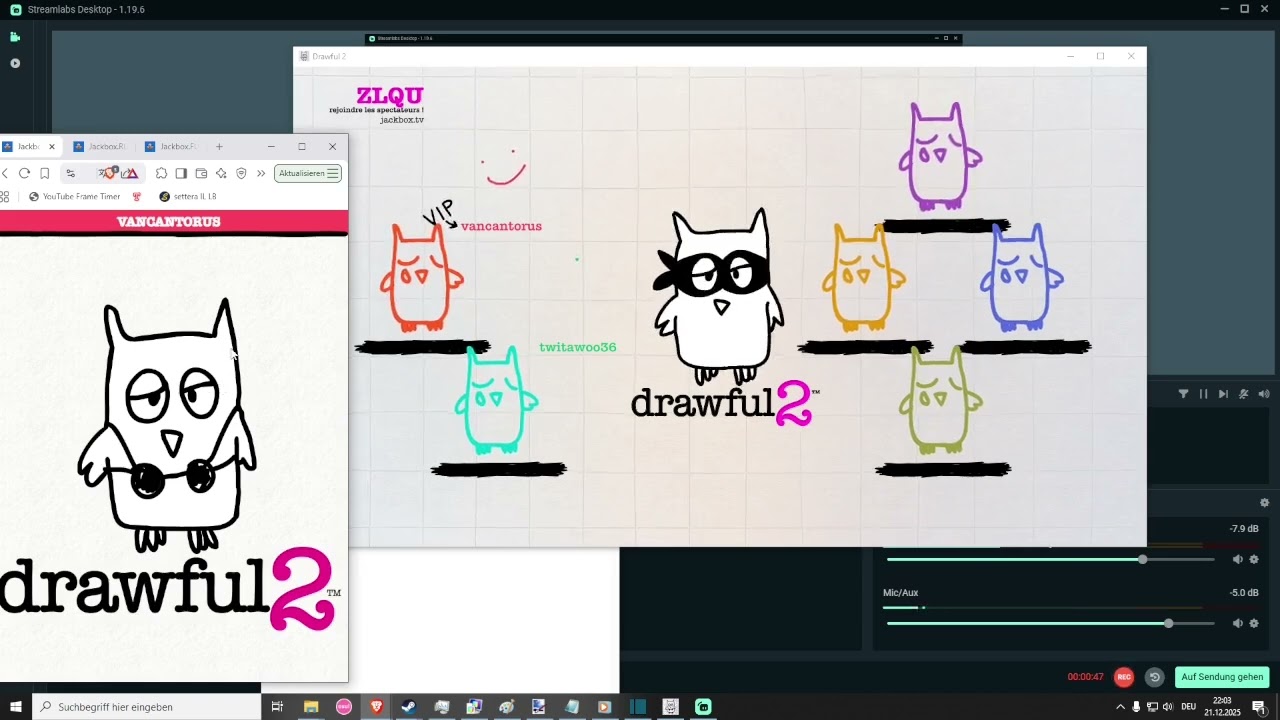Open the Paint palette taskbar icon
Screen dimensions: 1280x720
pos(507,707)
